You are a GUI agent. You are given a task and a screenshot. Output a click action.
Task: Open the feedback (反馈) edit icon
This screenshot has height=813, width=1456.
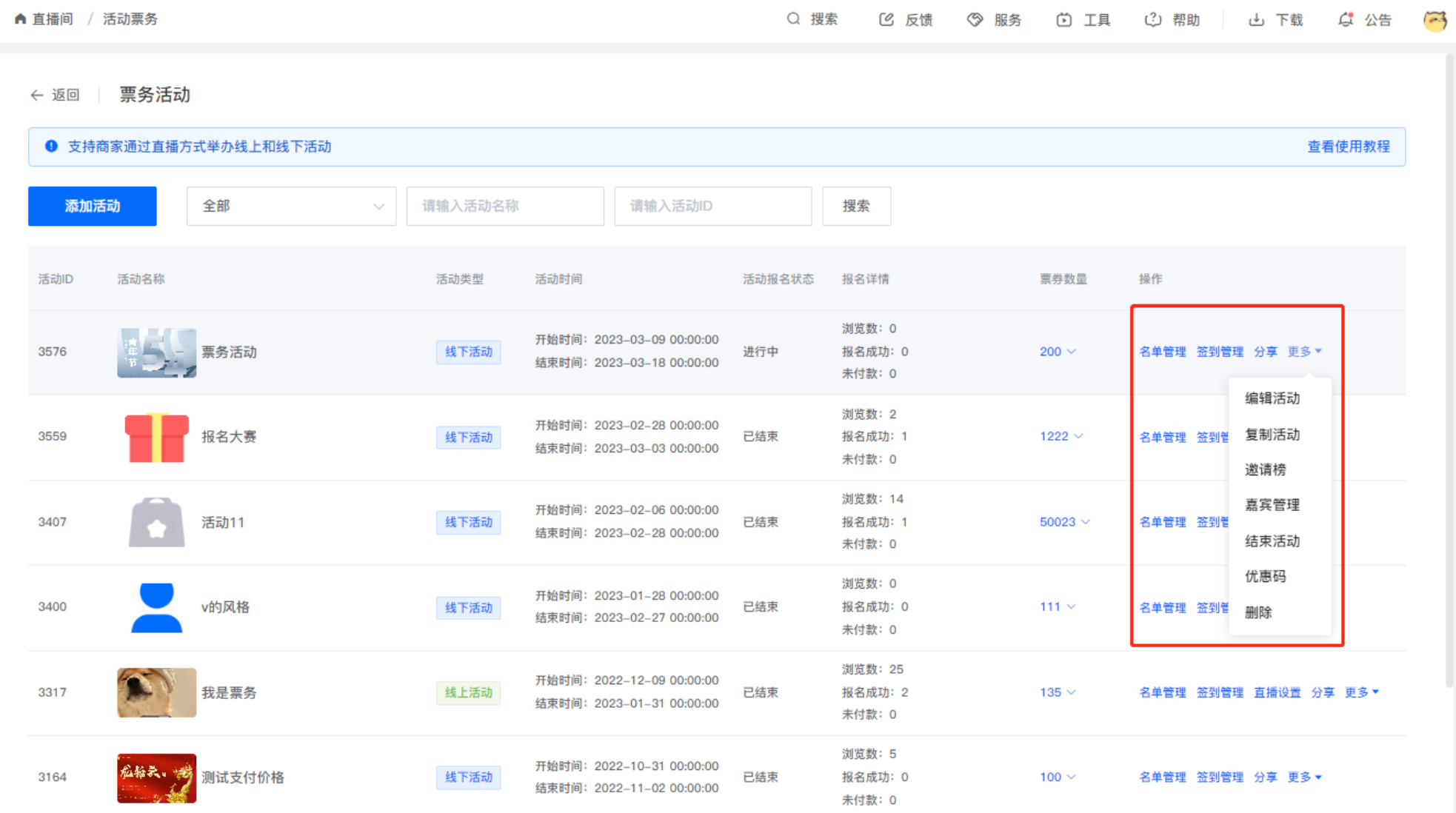[886, 19]
